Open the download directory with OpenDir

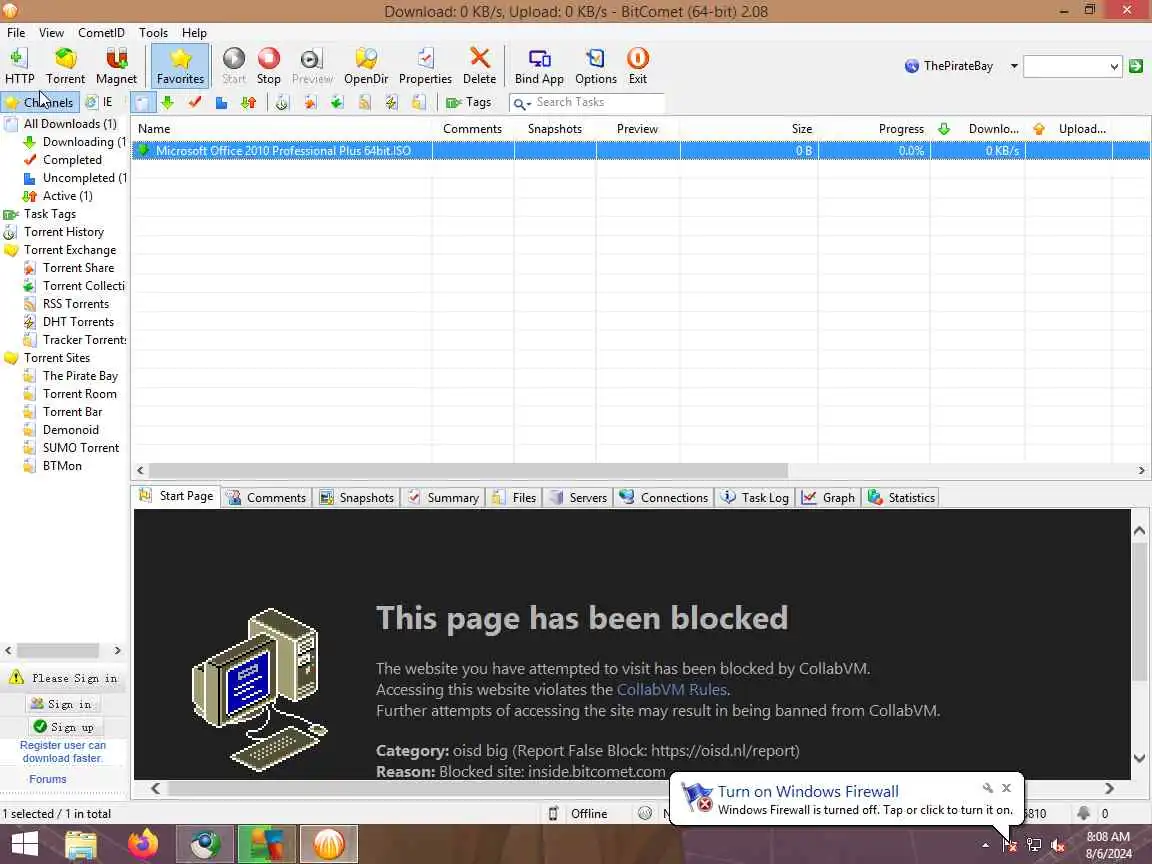click(x=366, y=66)
